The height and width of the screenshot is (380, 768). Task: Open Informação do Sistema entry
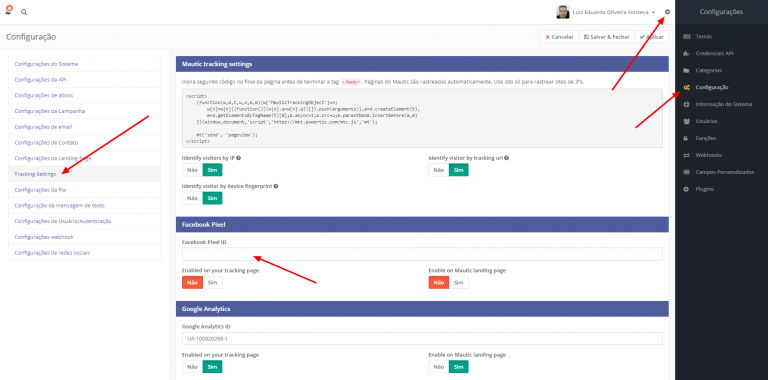pyautogui.click(x=723, y=104)
